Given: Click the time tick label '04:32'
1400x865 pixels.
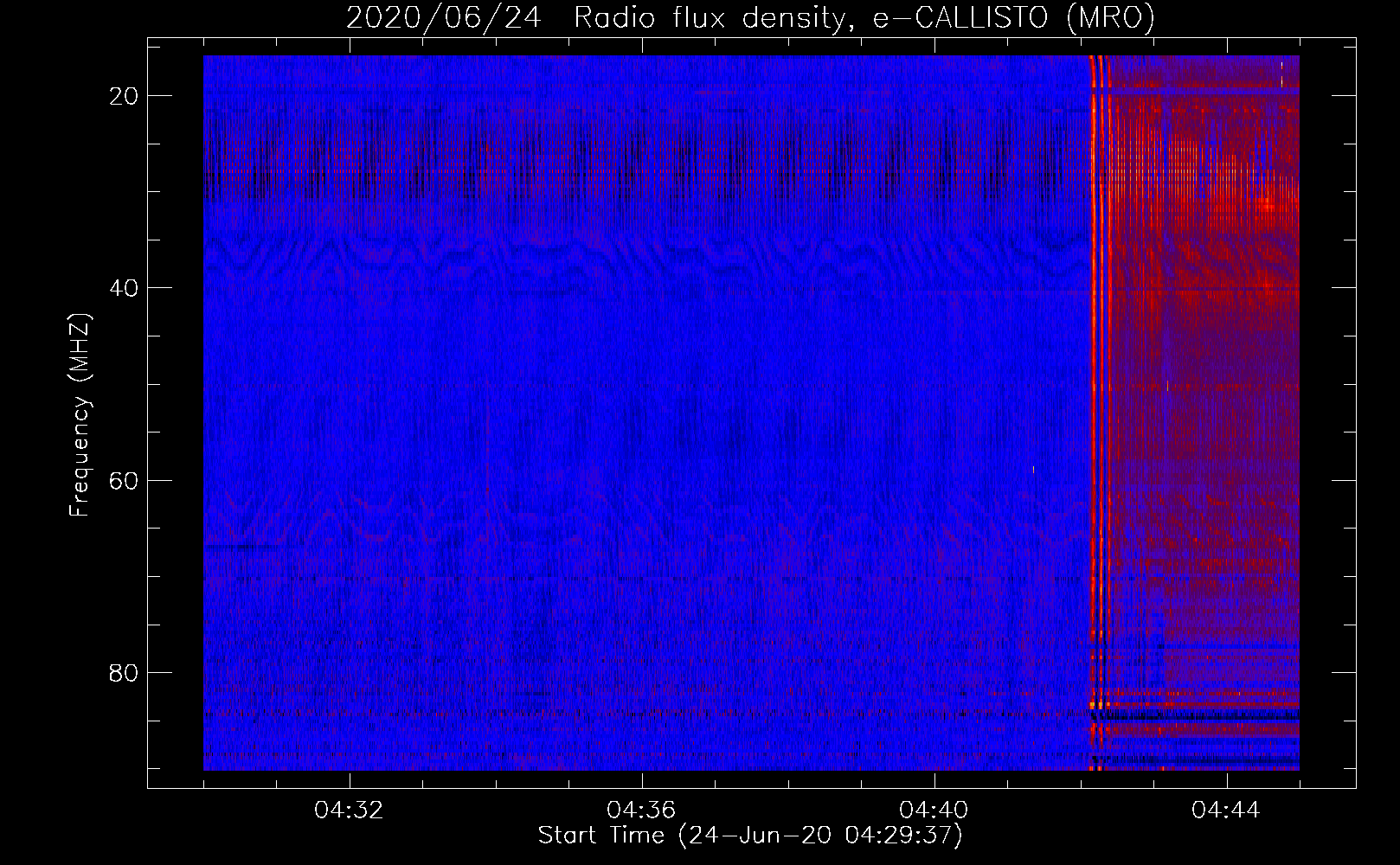Looking at the screenshot, I should [x=349, y=811].
